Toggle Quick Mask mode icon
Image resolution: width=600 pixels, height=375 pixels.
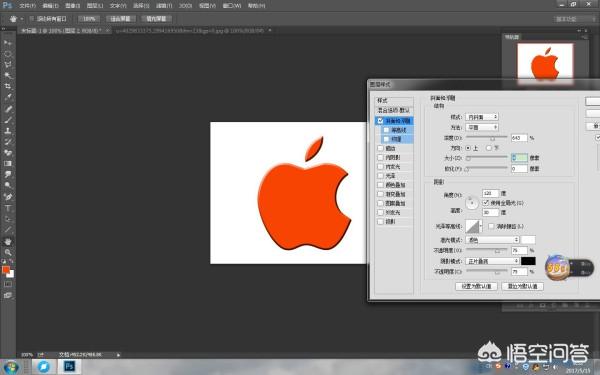[8, 284]
